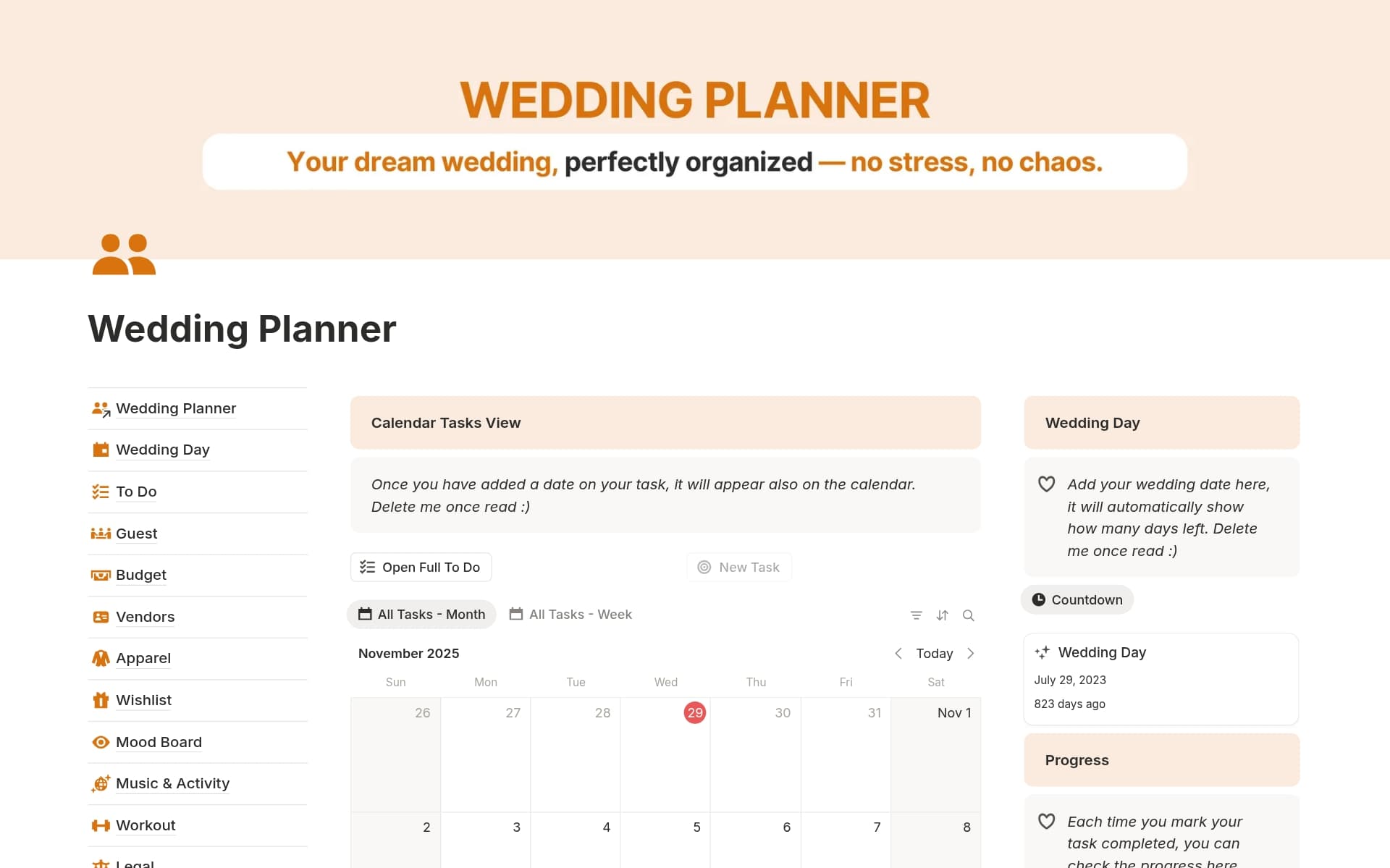The image size is (1390, 868).
Task: Click the sort arrows icon
Action: [x=942, y=615]
